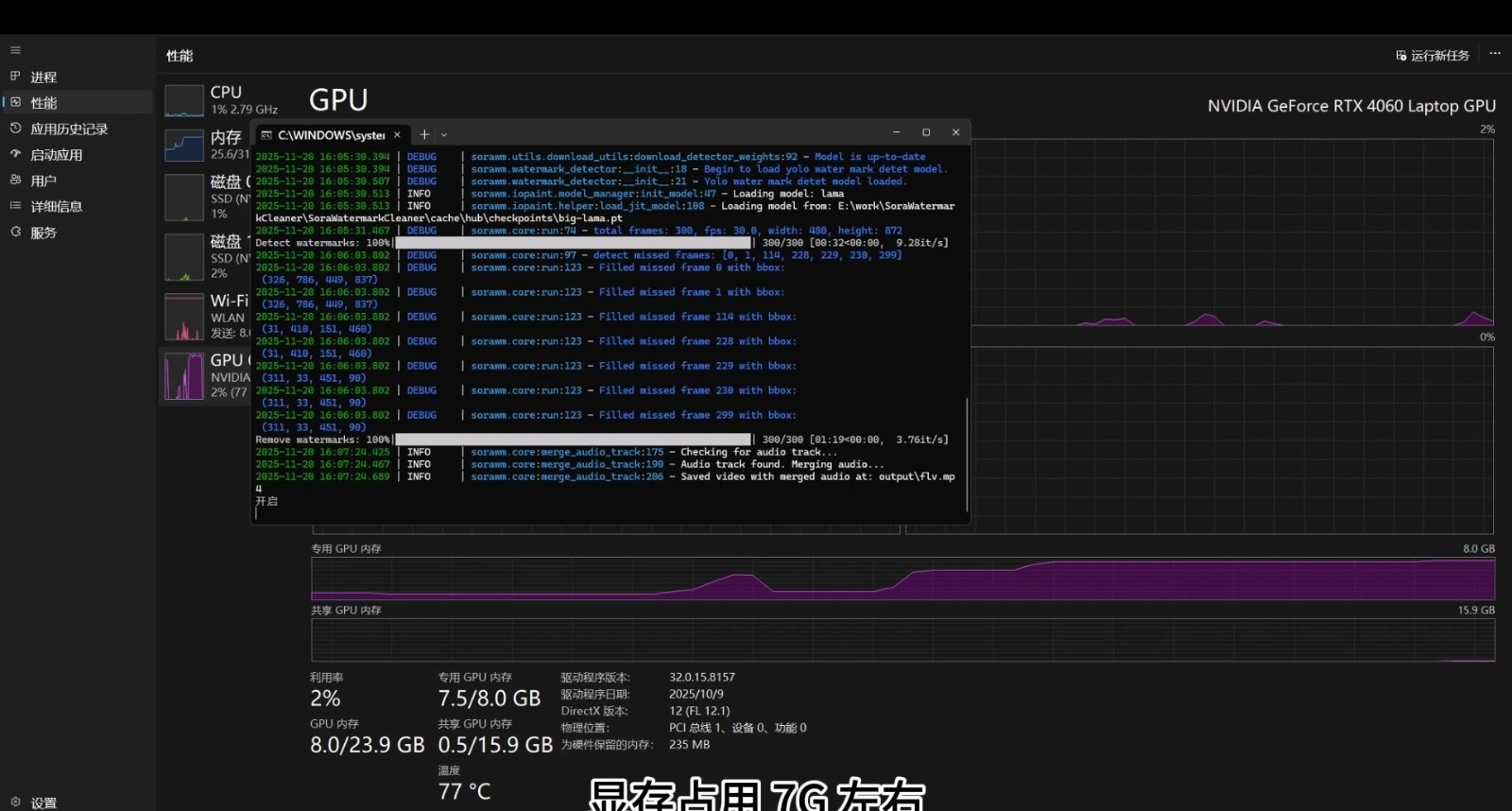Click the 专用 GPU 内存 usage graph
1512x811 pixels.
[x=902, y=578]
